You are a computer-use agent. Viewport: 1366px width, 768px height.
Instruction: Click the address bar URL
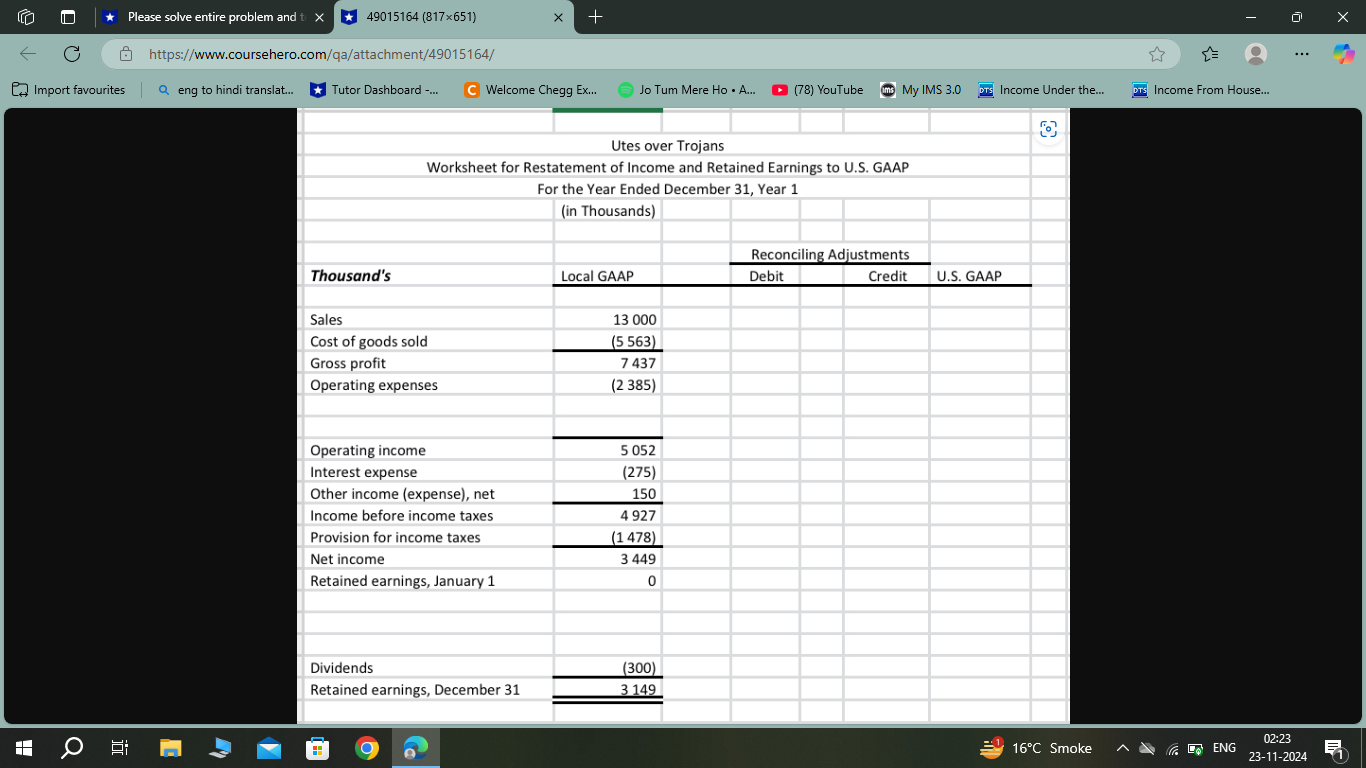pyautogui.click(x=322, y=54)
